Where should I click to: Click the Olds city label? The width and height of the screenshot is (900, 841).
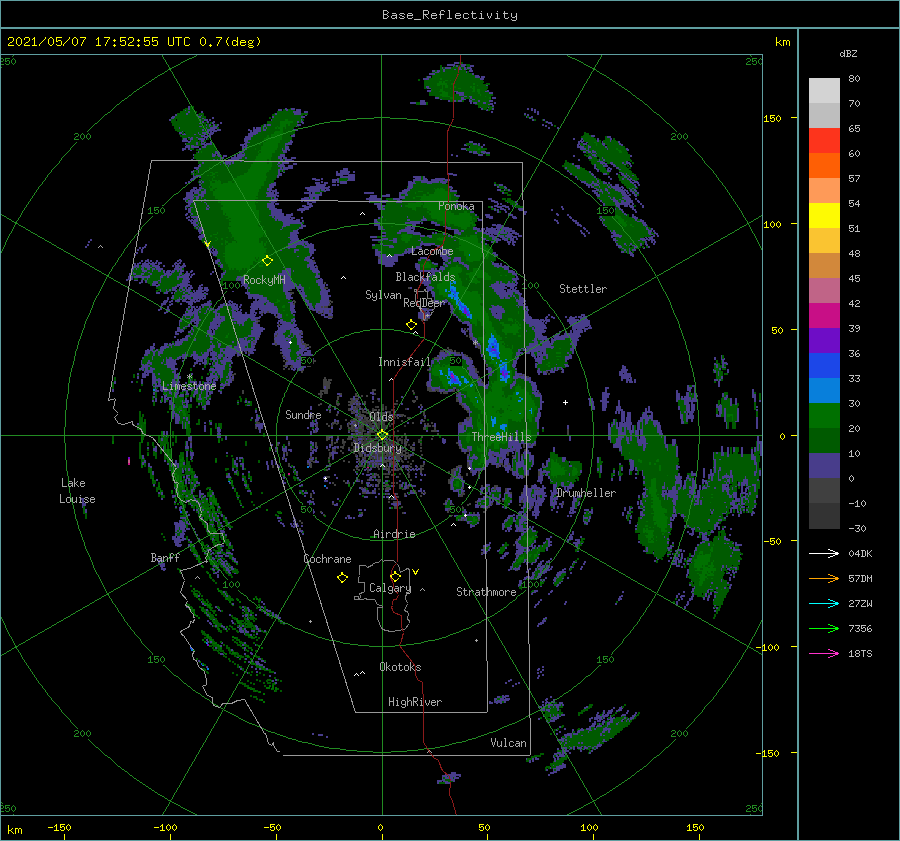pyautogui.click(x=381, y=417)
